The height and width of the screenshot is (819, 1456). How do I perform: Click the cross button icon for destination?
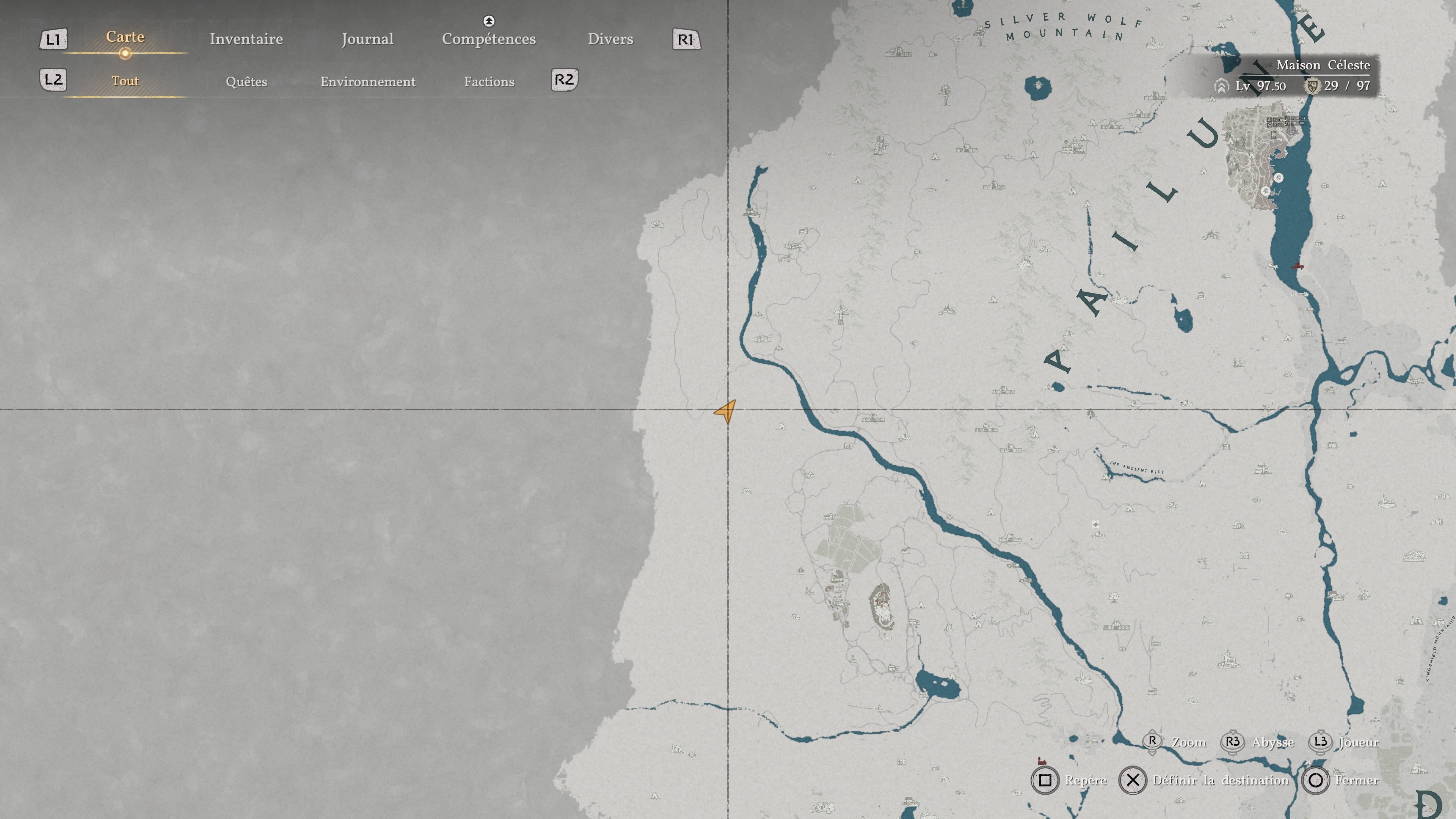1133,781
